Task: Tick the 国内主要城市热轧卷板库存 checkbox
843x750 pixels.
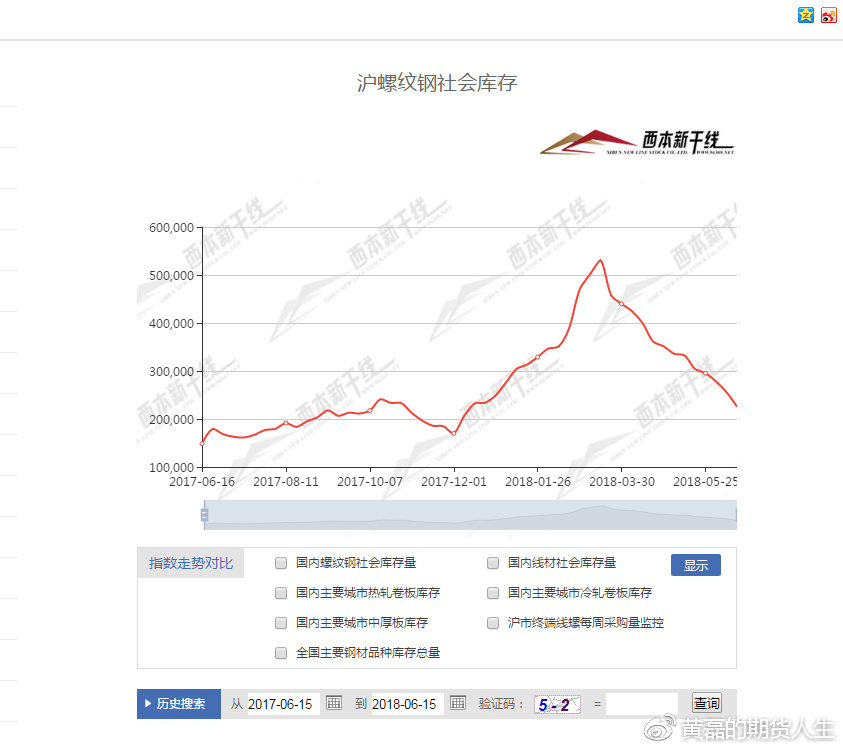Action: [281, 593]
